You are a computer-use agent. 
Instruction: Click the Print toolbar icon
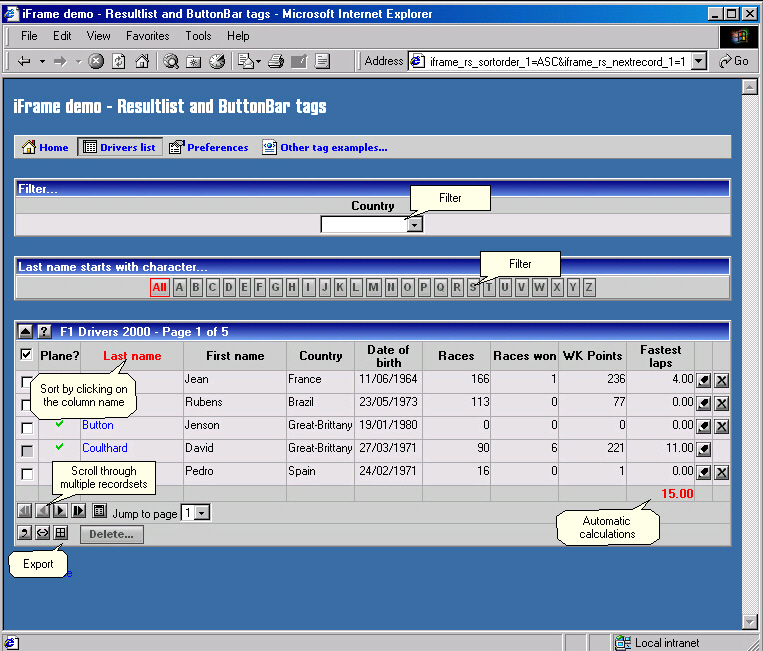(276, 61)
